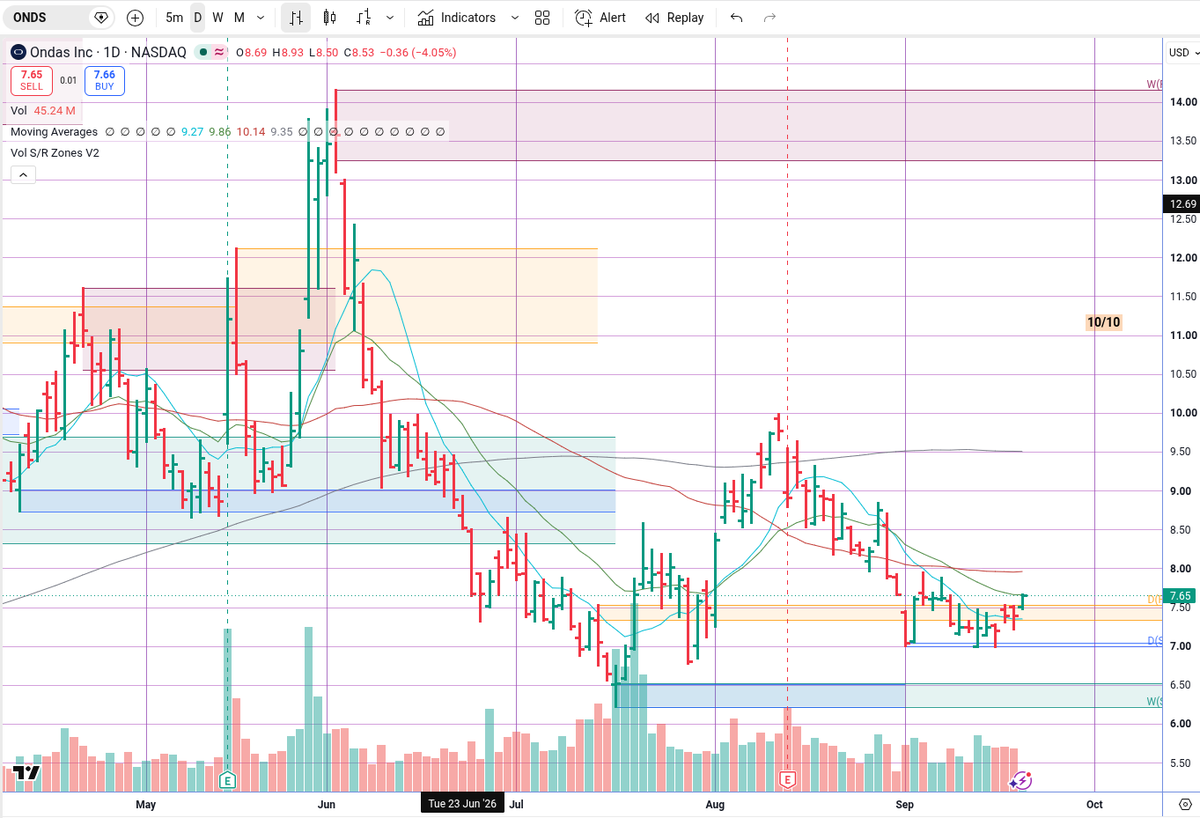Click the Tue 23 Jun '26 date label

(462, 804)
